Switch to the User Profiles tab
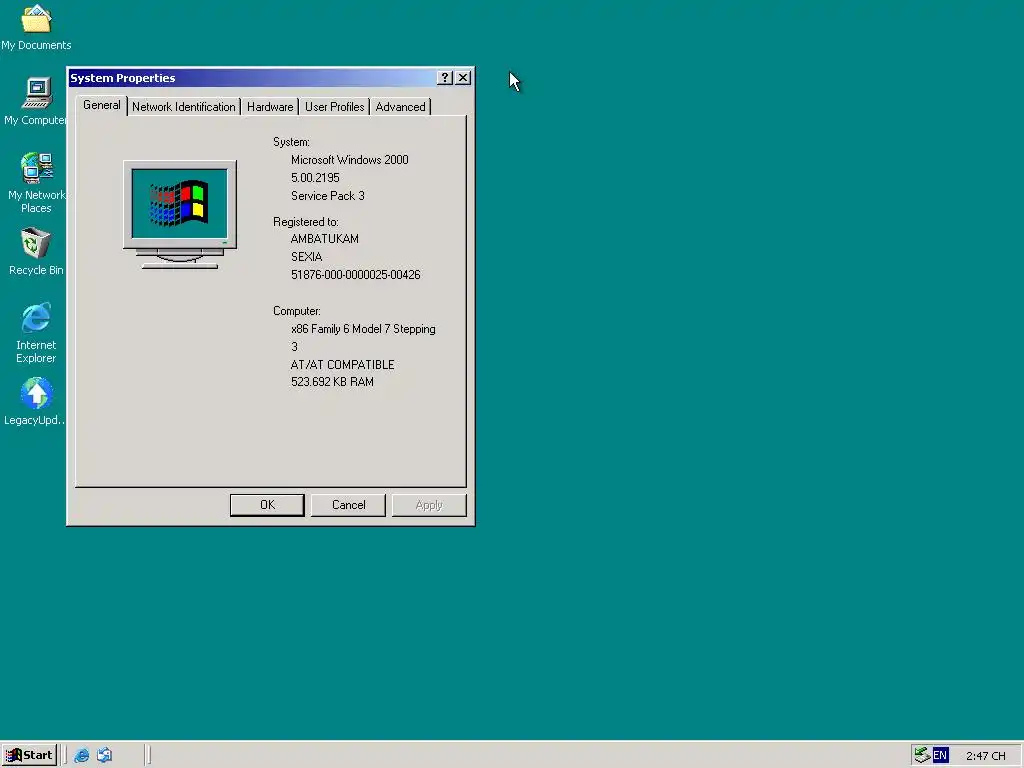Image resolution: width=1024 pixels, height=768 pixels. [x=334, y=107]
